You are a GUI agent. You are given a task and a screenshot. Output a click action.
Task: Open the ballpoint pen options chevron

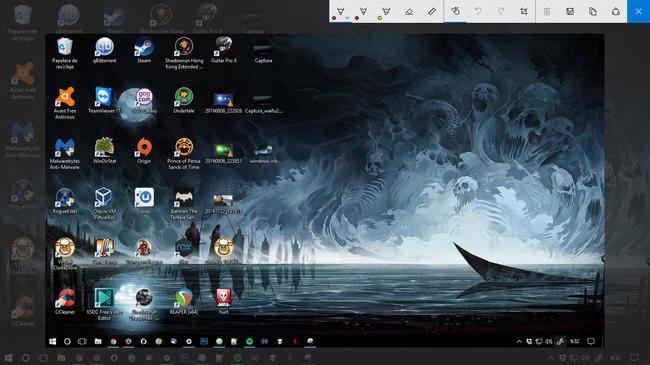coord(347,18)
